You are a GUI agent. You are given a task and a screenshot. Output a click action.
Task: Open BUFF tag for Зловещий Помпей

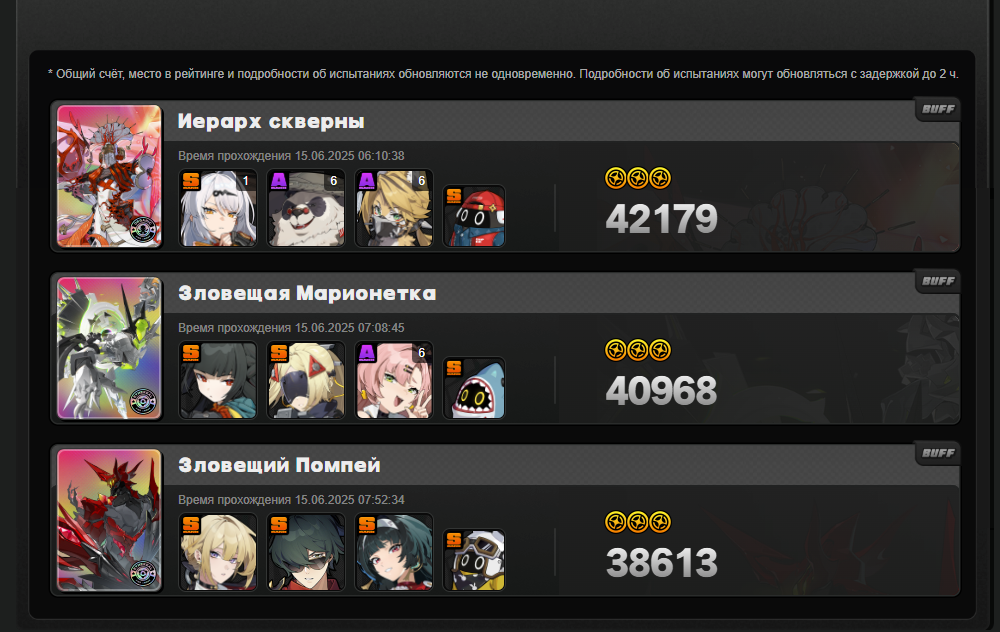938,453
